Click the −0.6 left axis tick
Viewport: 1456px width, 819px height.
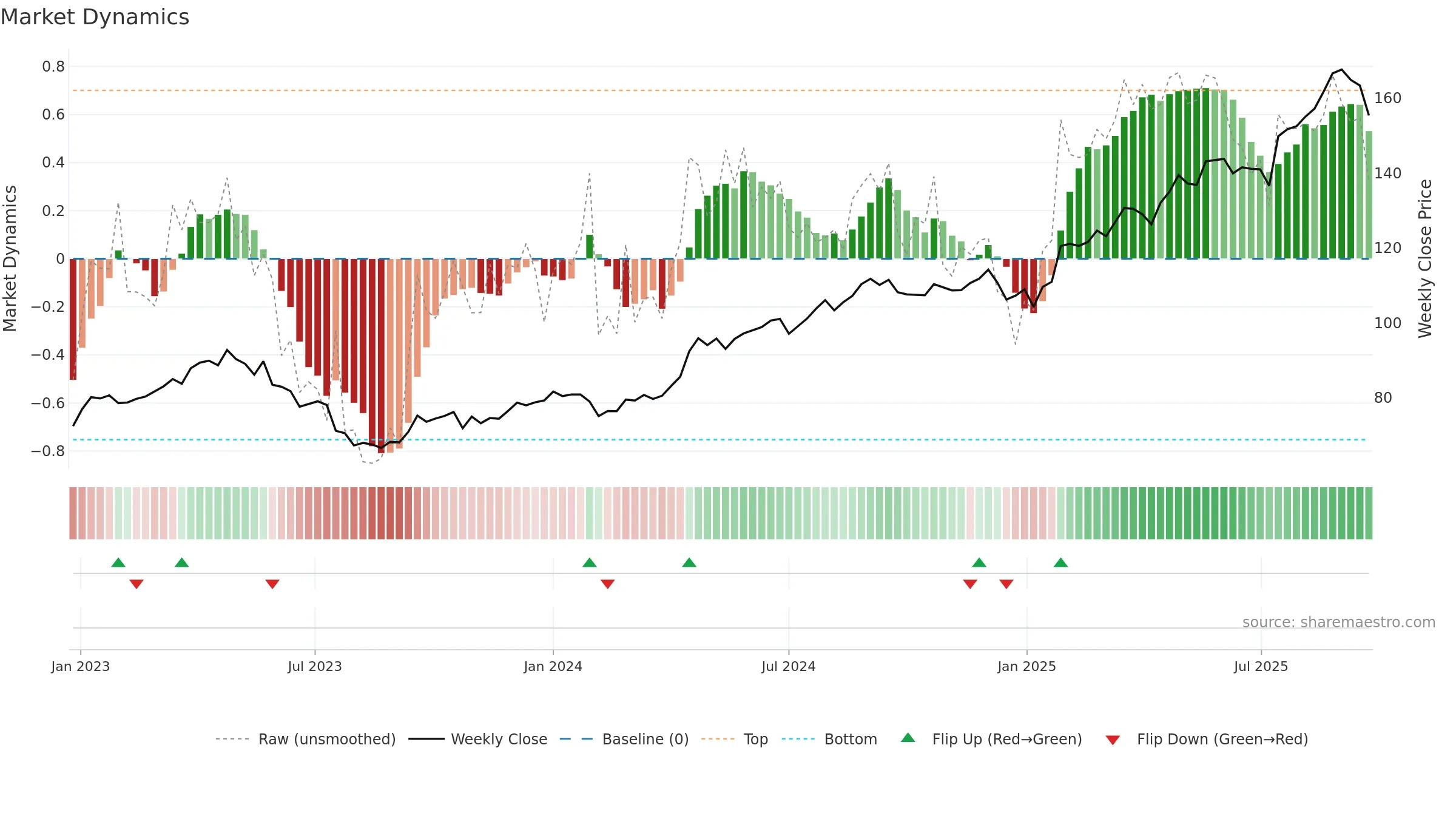48,403
